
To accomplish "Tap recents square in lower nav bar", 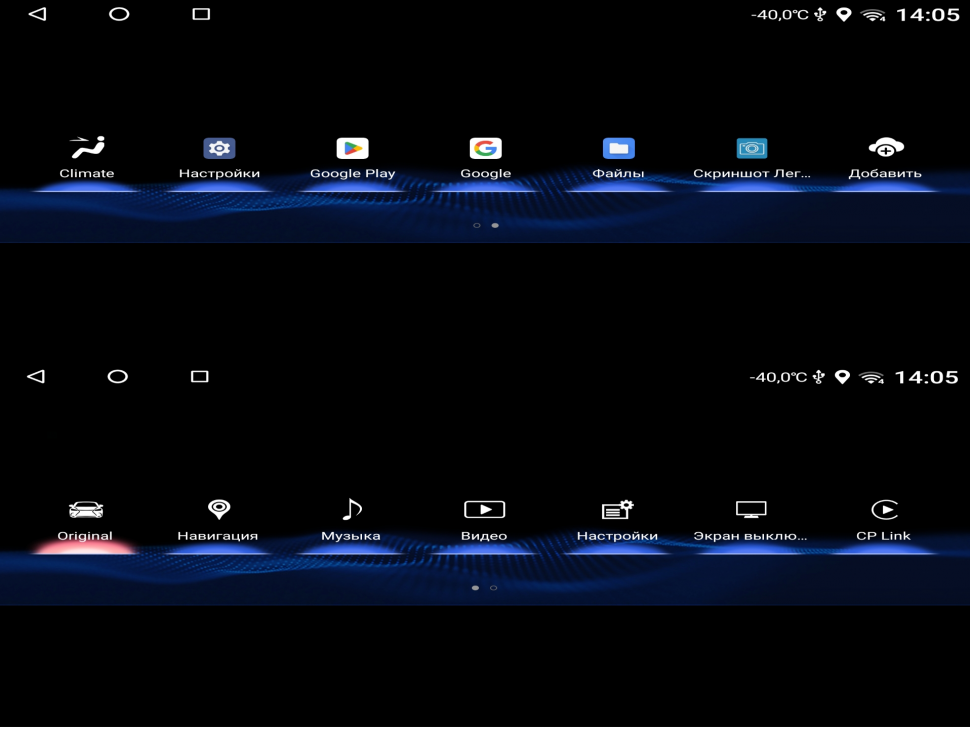I will [200, 376].
